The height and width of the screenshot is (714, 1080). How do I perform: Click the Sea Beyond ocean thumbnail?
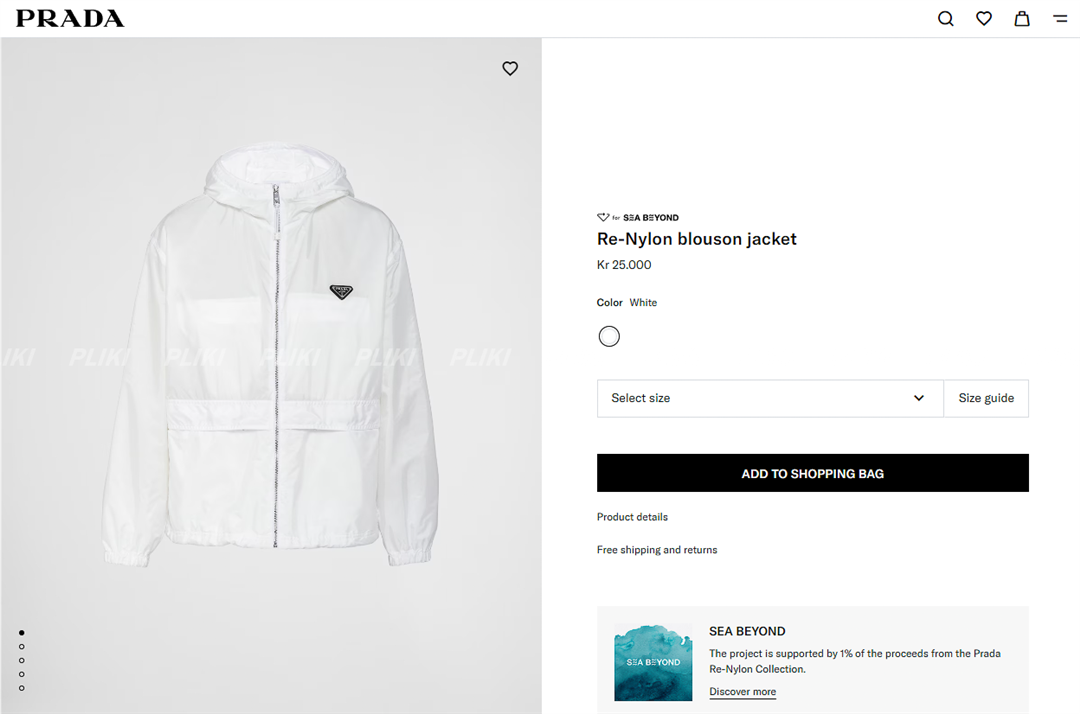tap(653, 663)
